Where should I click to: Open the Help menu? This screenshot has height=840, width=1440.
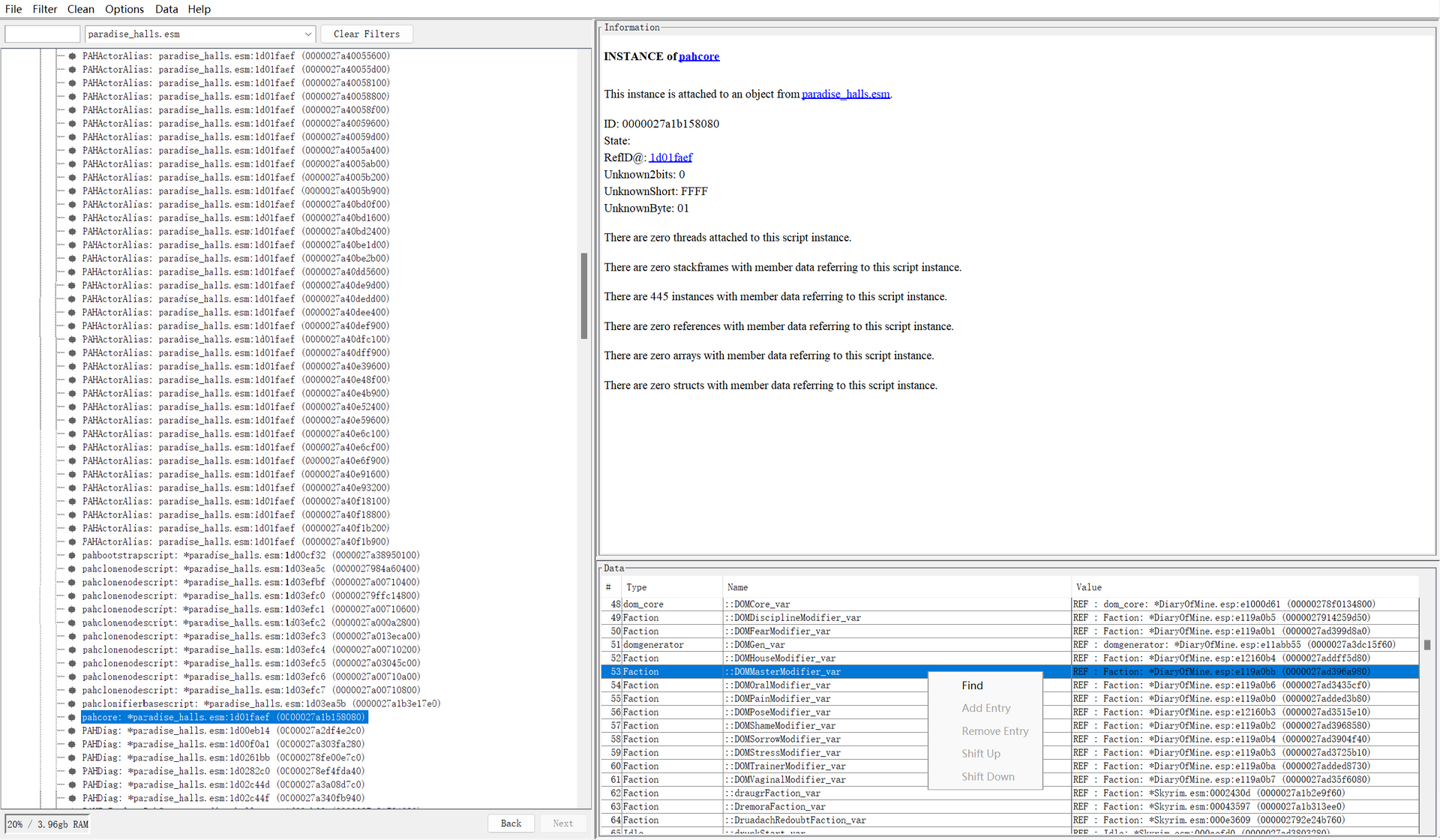pyautogui.click(x=199, y=9)
